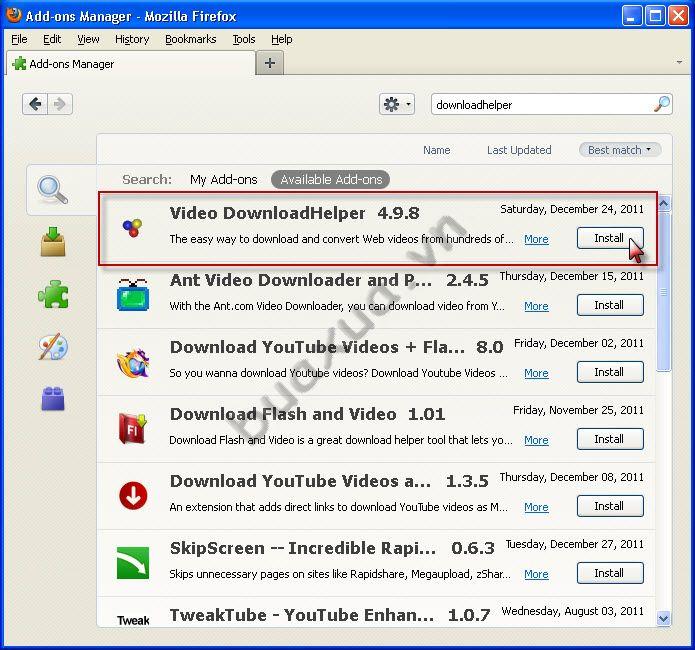This screenshot has height=650, width=695.
Task: Open the Tools menu
Action: click(x=244, y=39)
